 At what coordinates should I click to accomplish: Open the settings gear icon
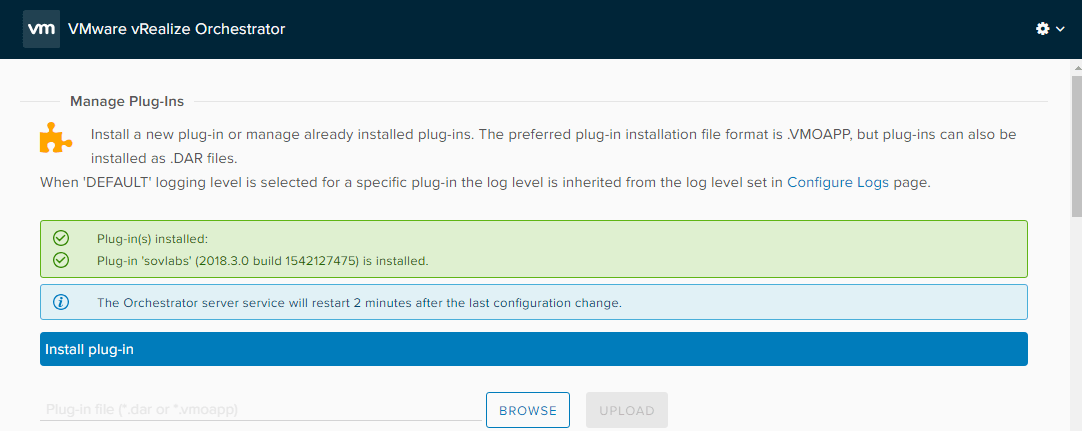1043,29
